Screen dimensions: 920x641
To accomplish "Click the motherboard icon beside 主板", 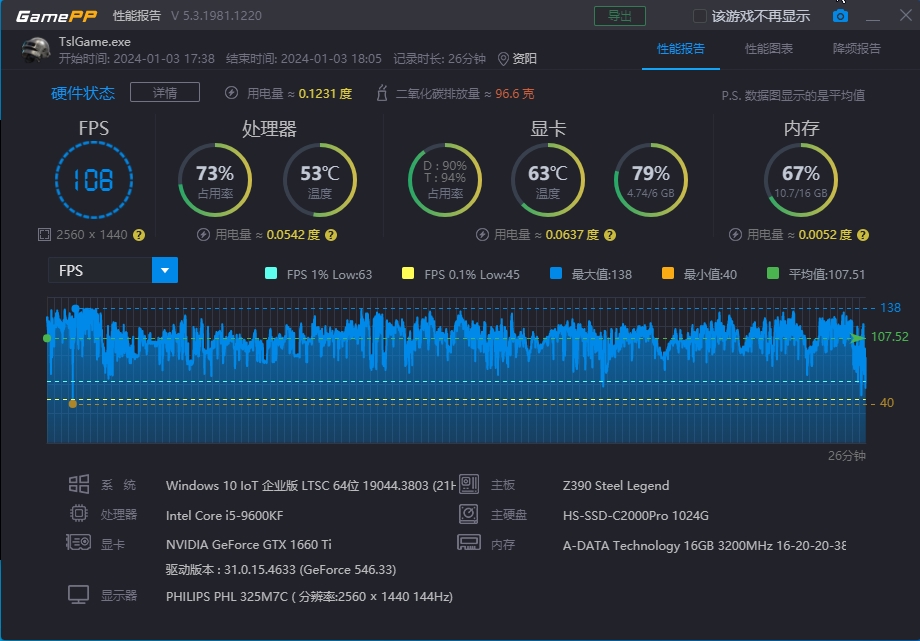I will 469,484.
